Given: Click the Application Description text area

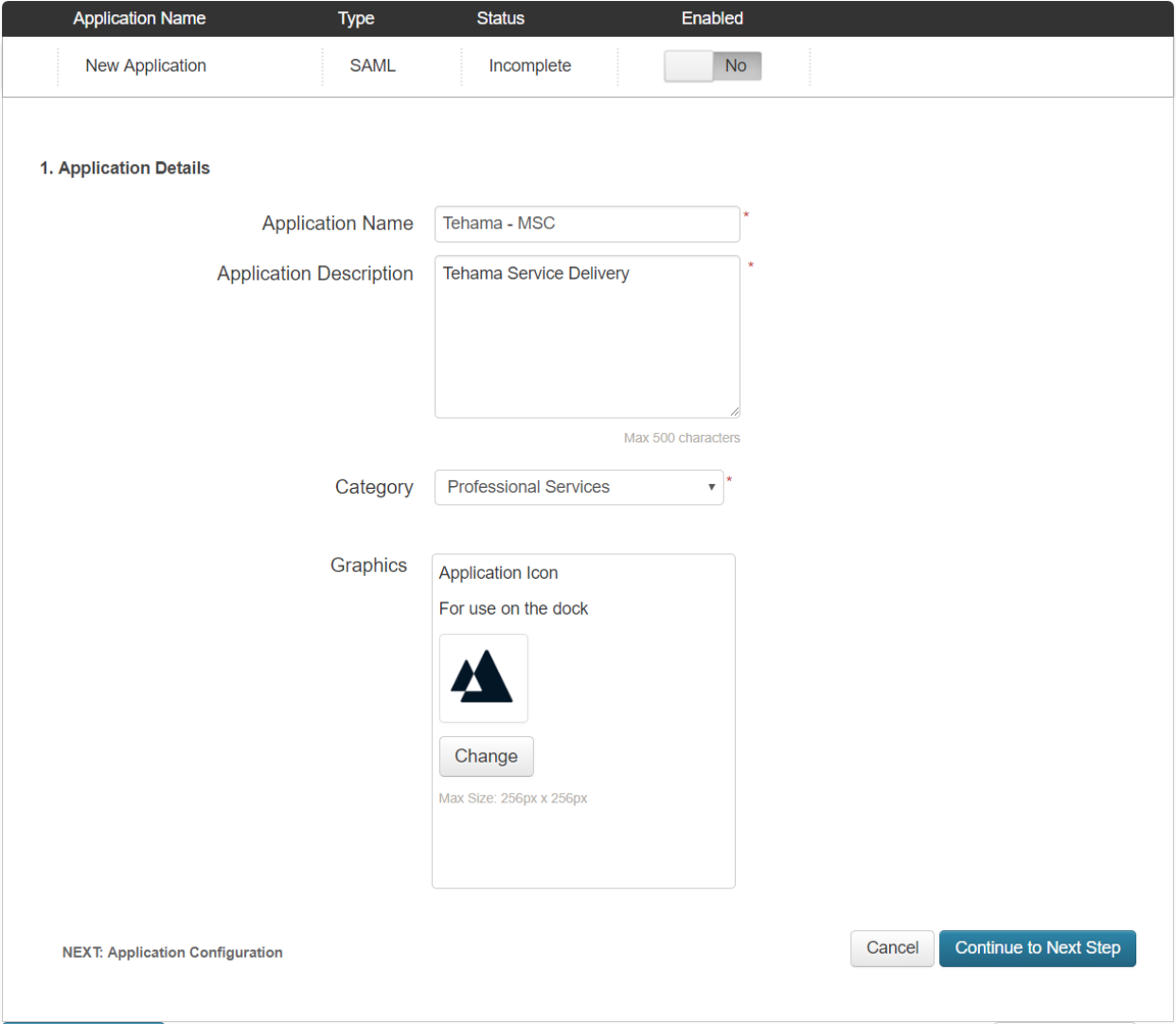Looking at the screenshot, I should click(587, 336).
